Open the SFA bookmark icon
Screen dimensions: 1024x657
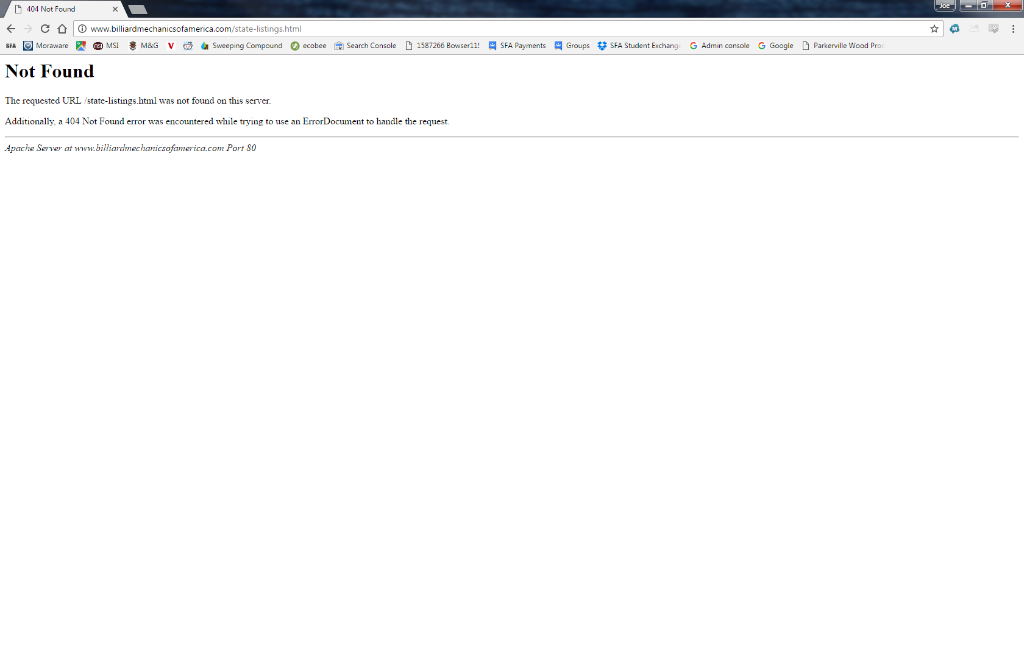tap(10, 46)
